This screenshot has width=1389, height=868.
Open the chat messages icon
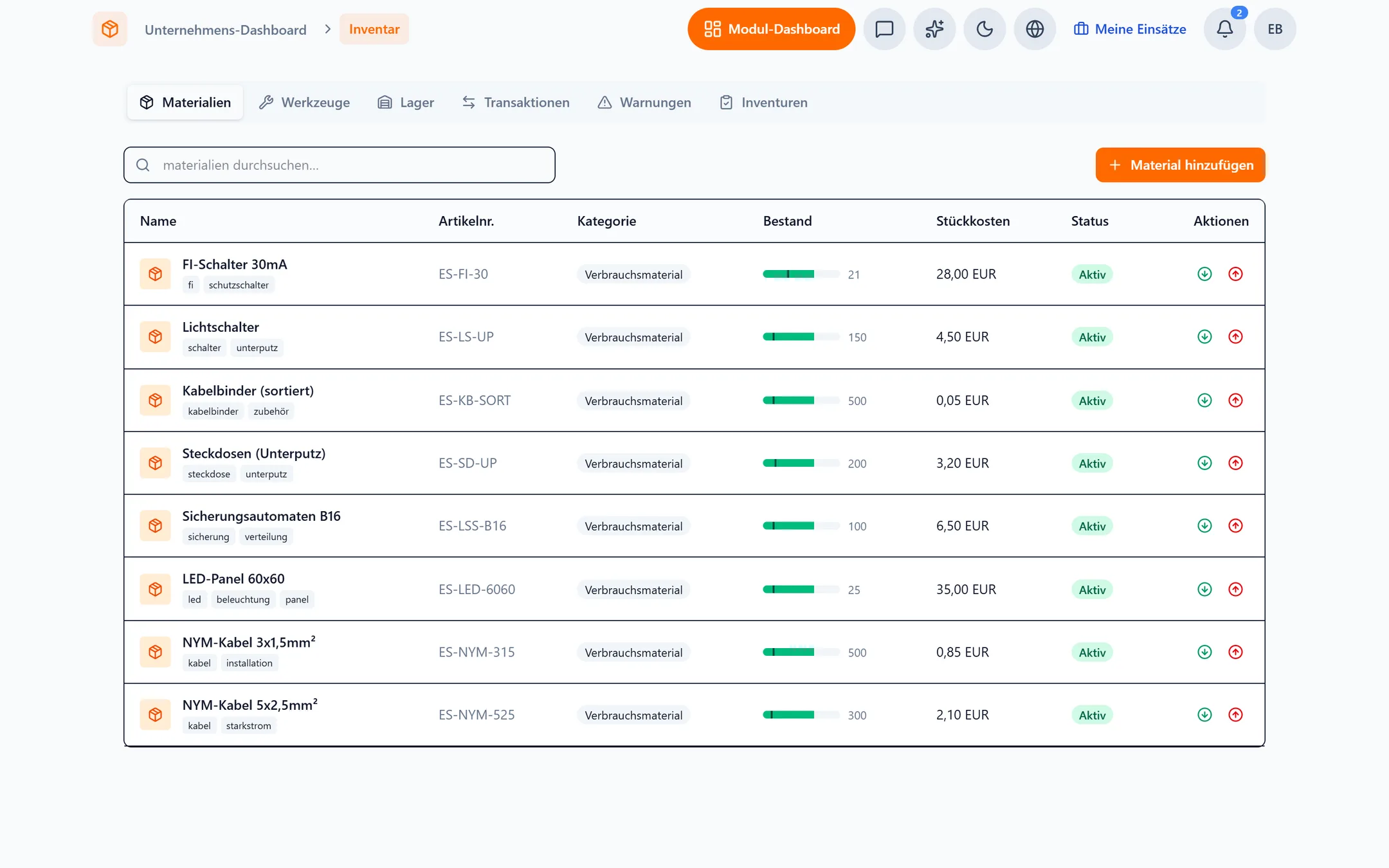click(884, 29)
